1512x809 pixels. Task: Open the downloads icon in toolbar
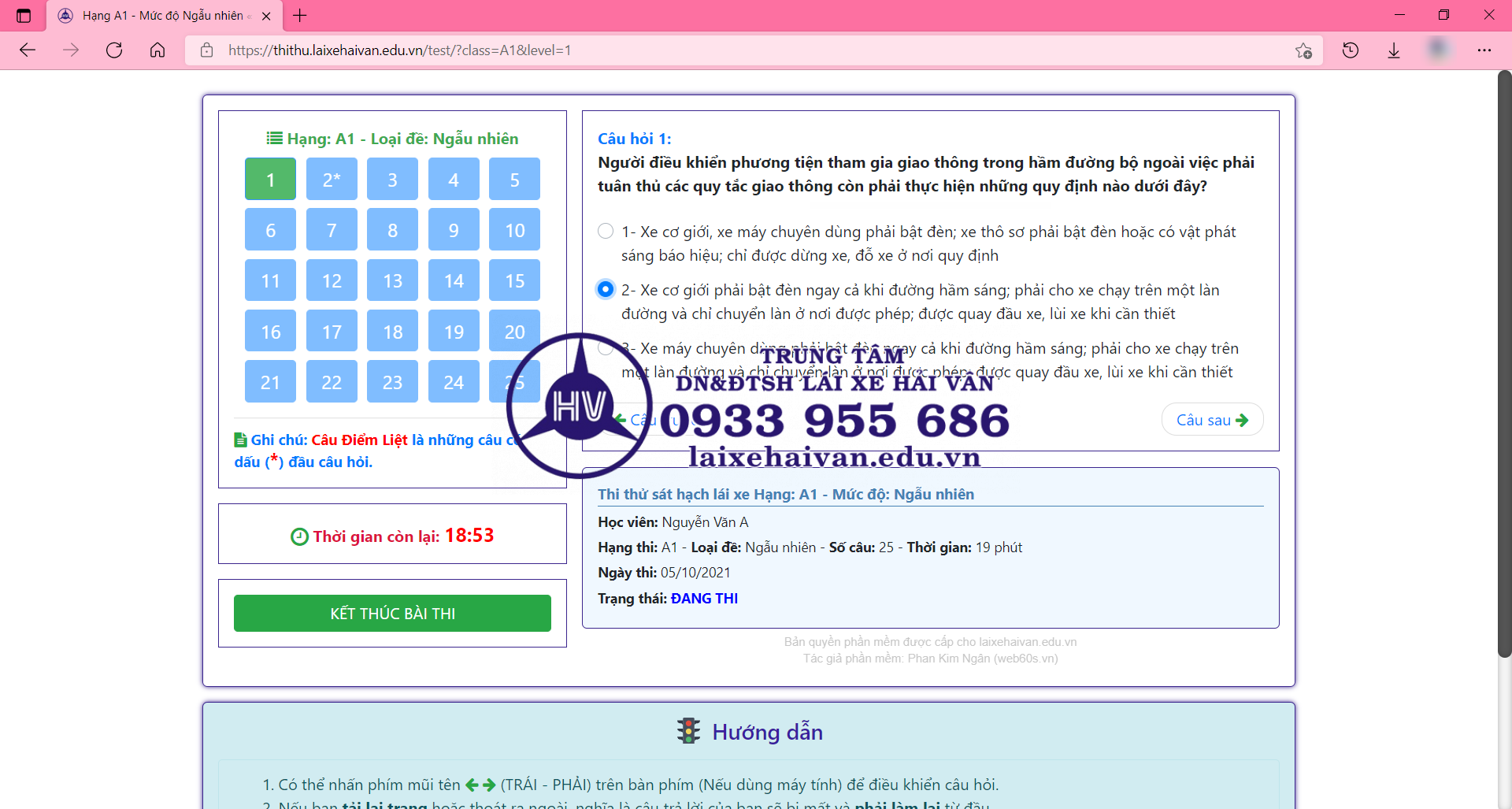tap(1394, 50)
